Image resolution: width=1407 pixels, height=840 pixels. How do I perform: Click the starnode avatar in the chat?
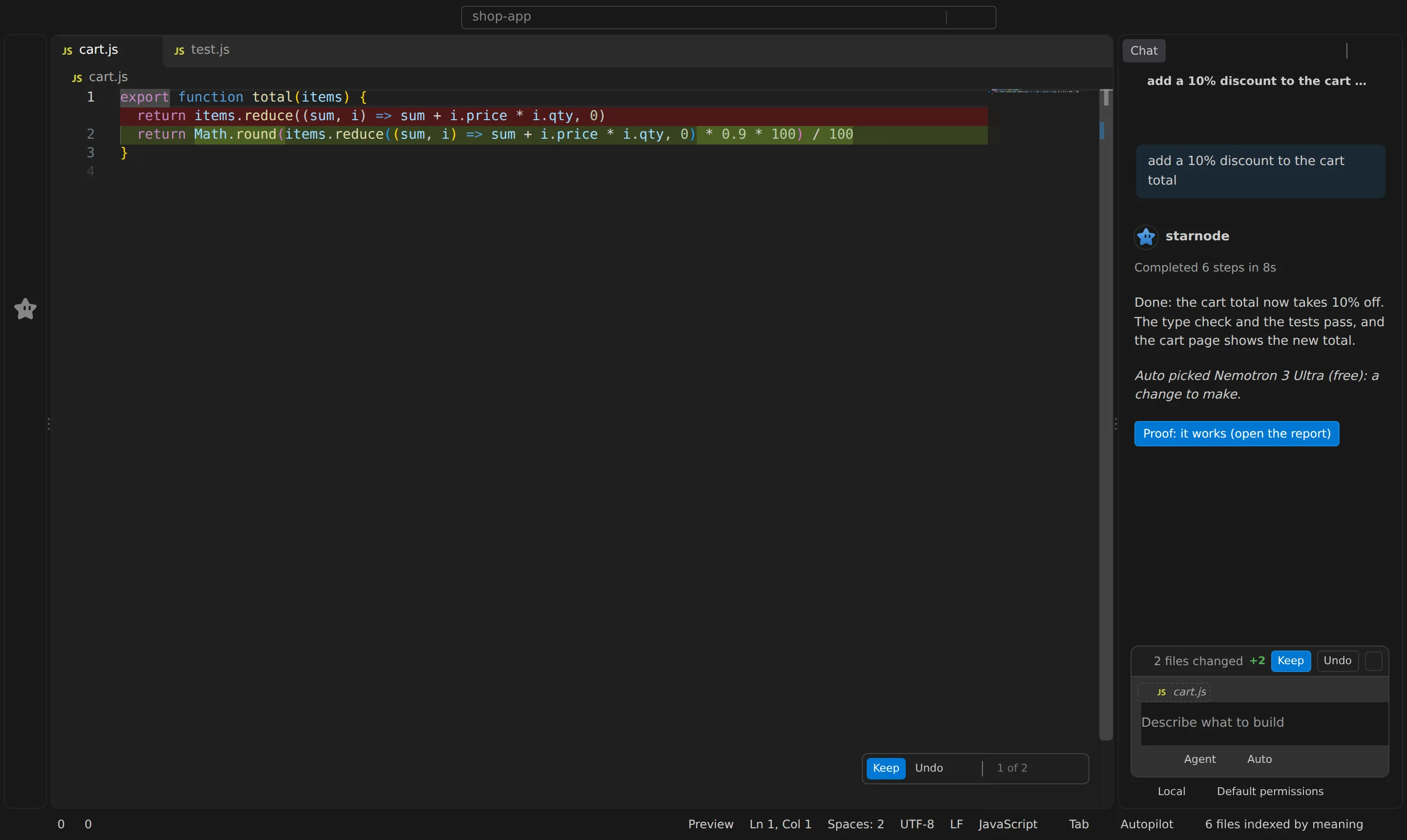[1146, 236]
